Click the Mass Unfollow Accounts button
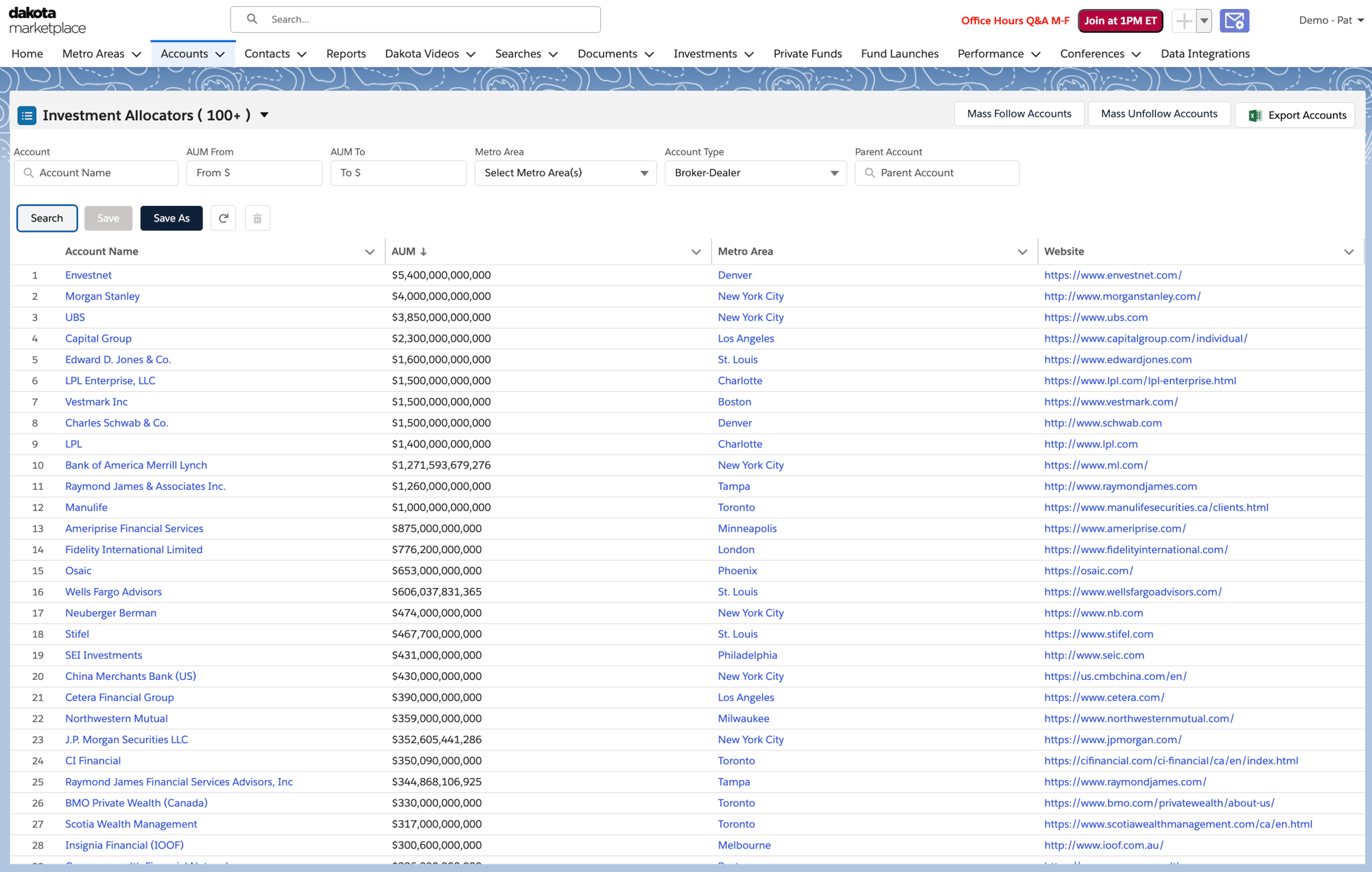 tap(1158, 113)
